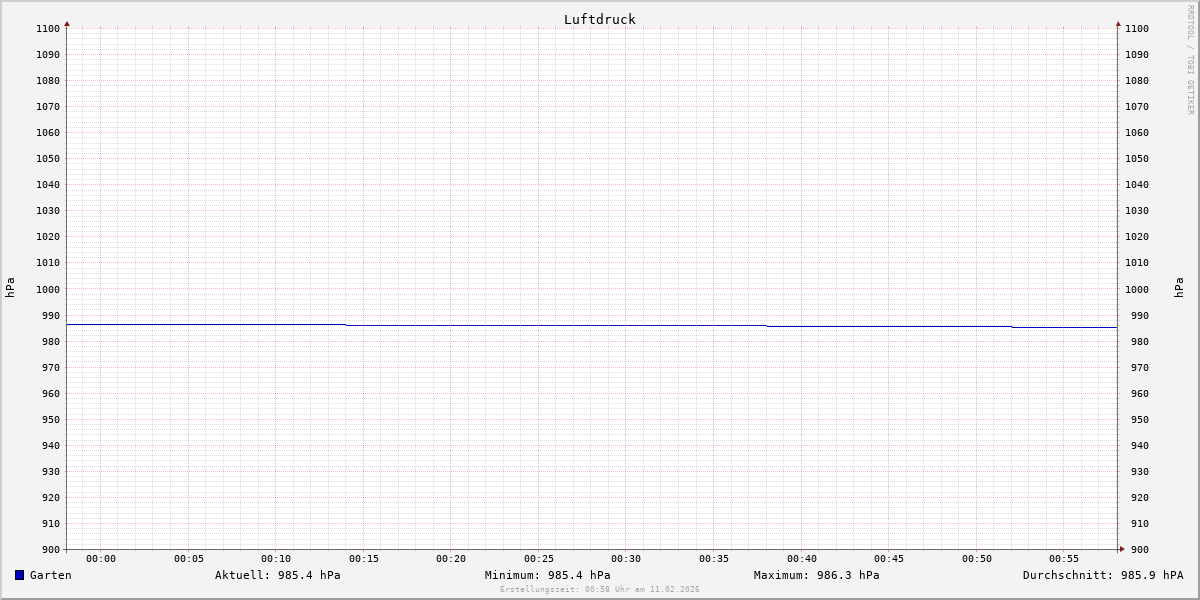Click the red arrow atop the right axis
Viewport: 1200px width, 600px height.
[x=1118, y=23]
